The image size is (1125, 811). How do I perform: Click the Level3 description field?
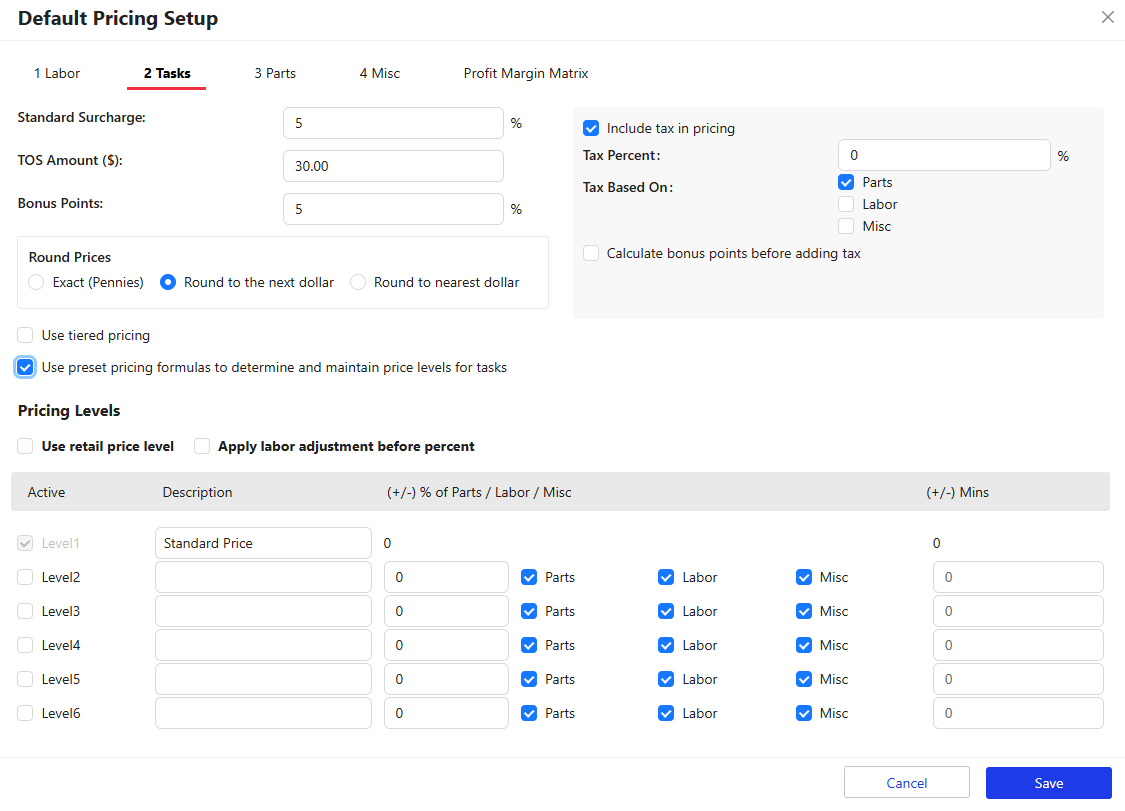(x=263, y=611)
